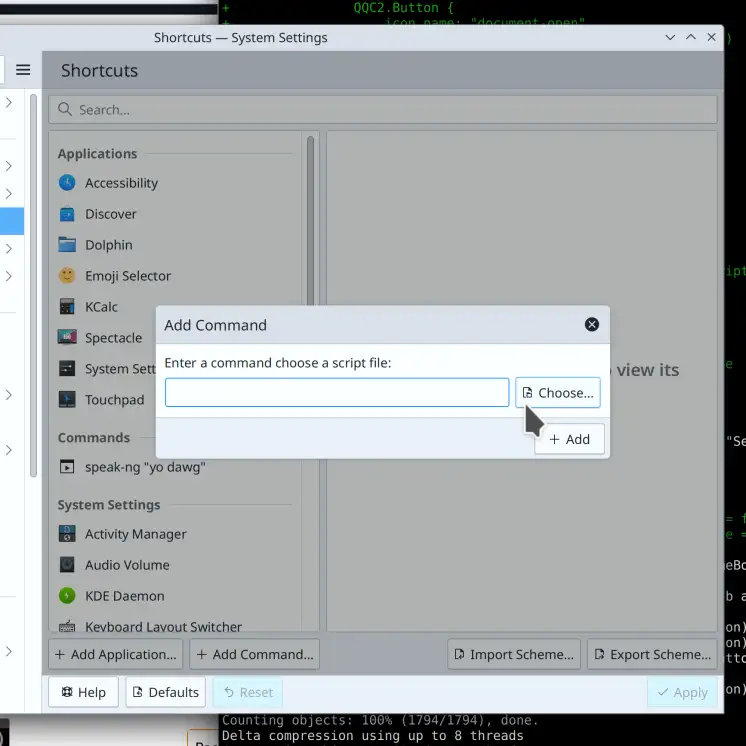The height and width of the screenshot is (746, 746).
Task: Select the KDE Daemon green icon
Action: [67, 596]
